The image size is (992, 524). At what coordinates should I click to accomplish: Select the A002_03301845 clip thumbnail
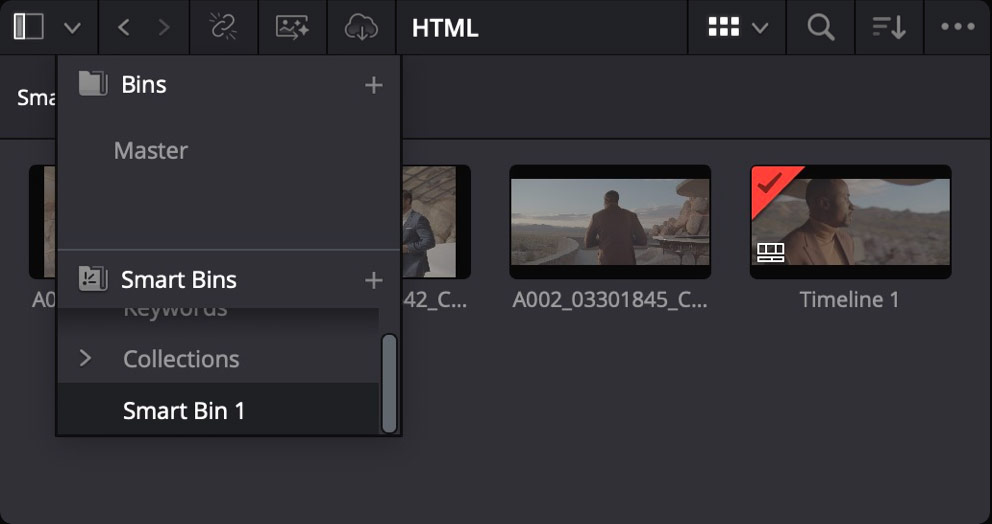(610, 221)
